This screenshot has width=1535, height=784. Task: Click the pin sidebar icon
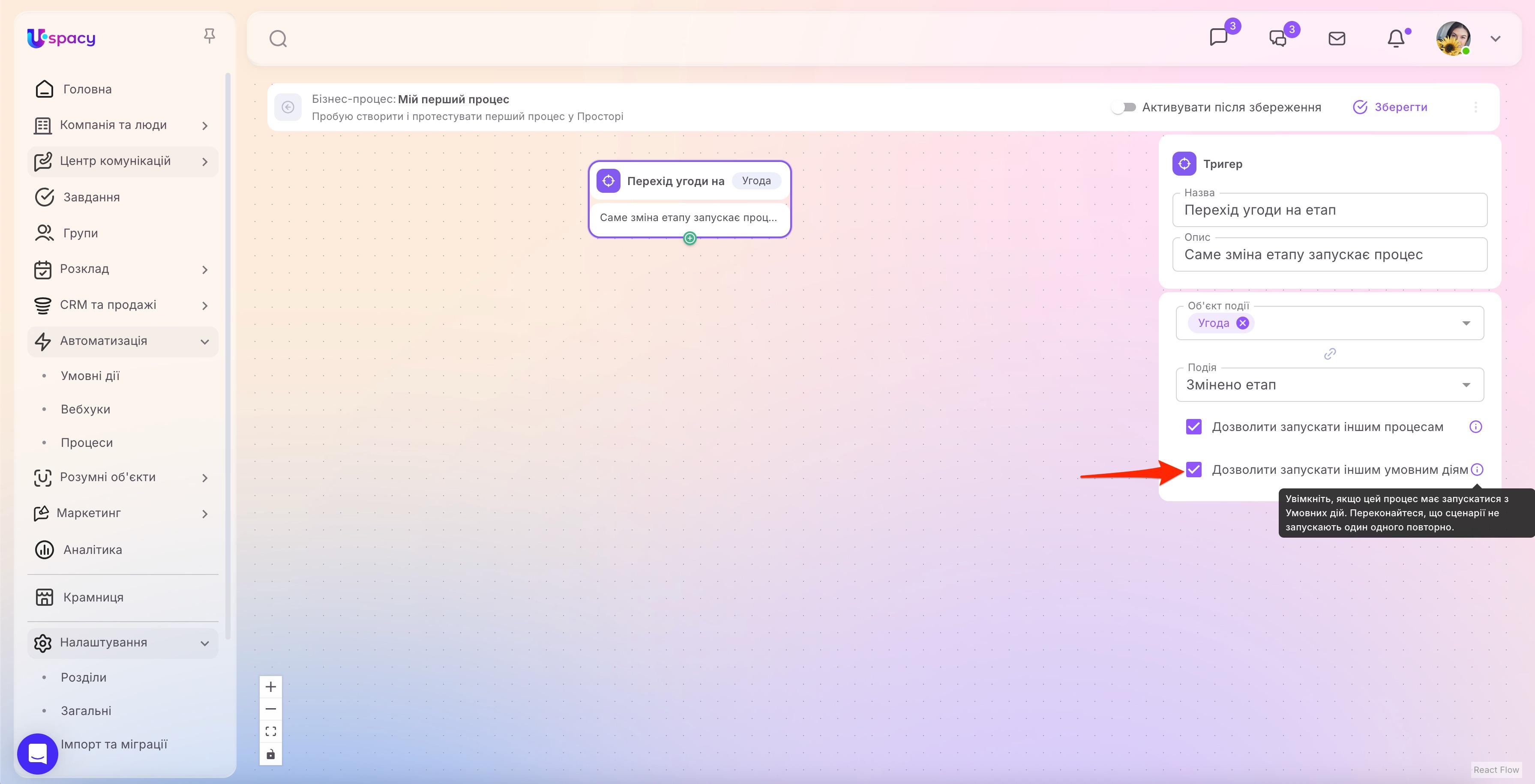point(210,36)
